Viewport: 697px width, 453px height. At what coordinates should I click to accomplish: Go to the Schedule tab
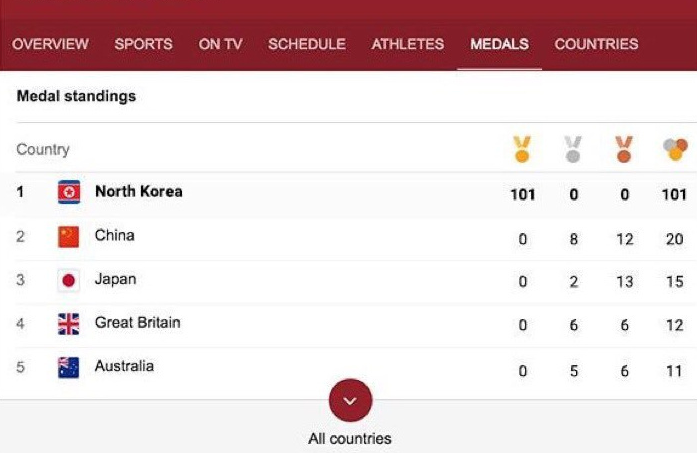pos(307,44)
